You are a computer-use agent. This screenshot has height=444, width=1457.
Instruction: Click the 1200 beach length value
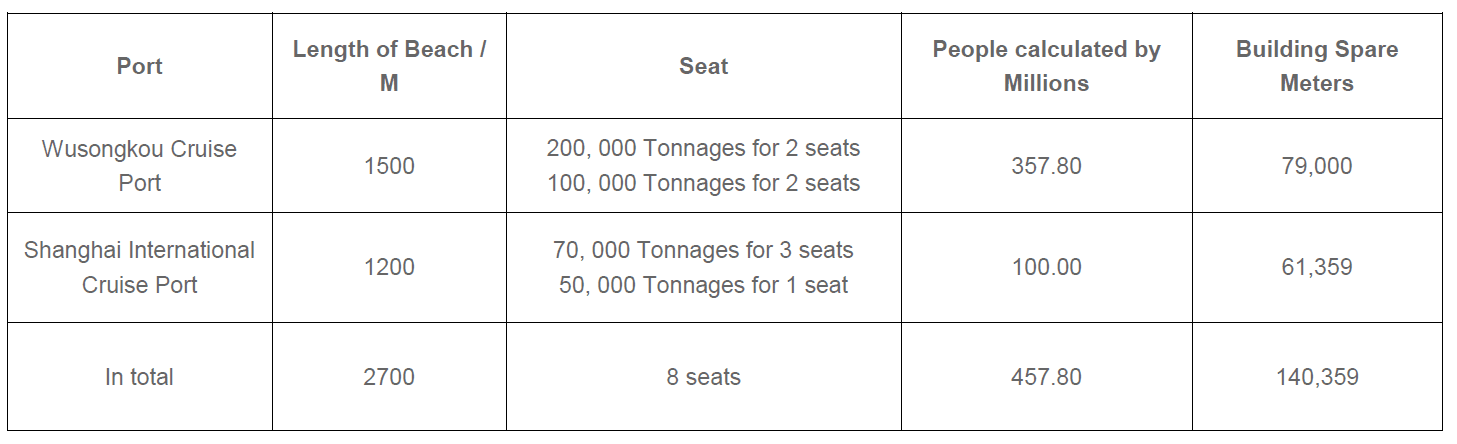coord(389,267)
